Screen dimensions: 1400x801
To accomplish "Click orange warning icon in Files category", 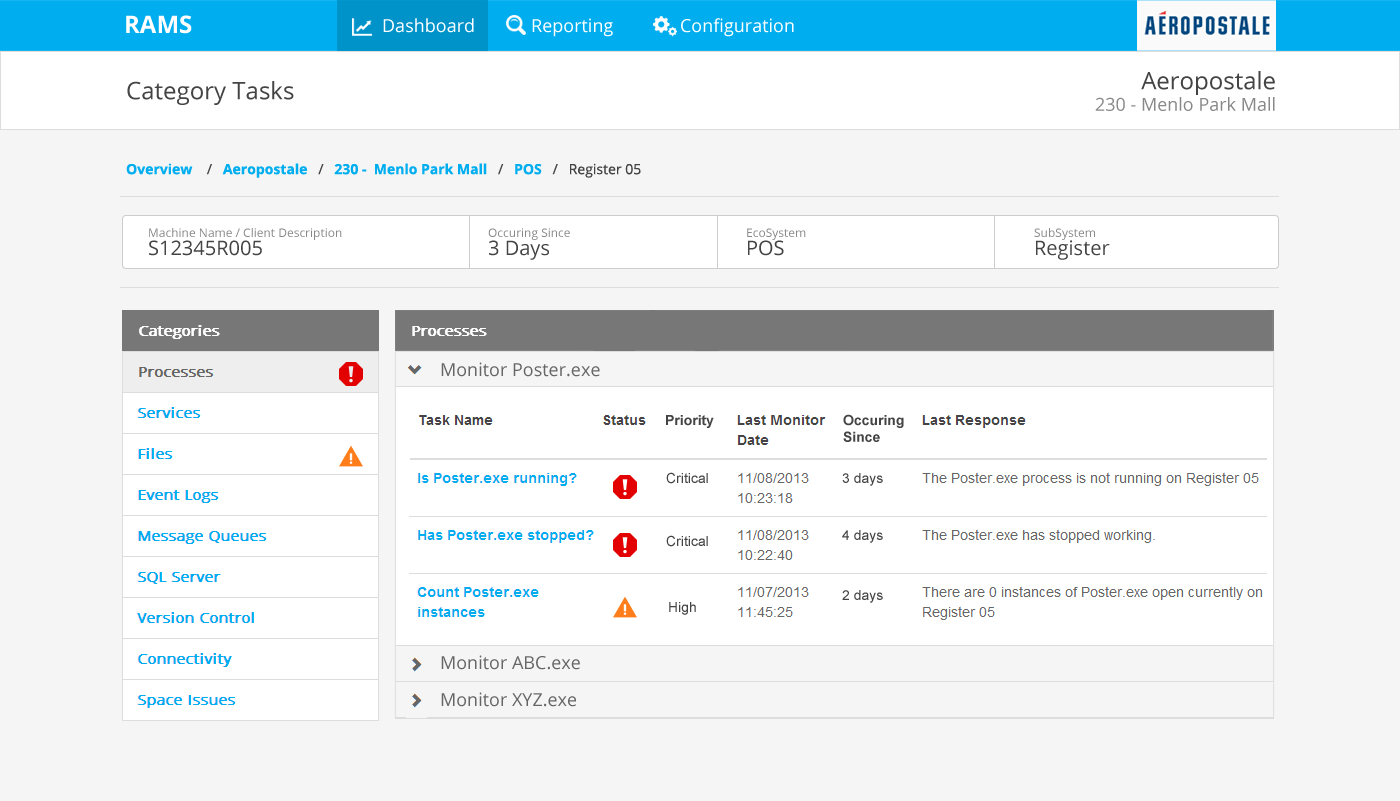I will [351, 456].
